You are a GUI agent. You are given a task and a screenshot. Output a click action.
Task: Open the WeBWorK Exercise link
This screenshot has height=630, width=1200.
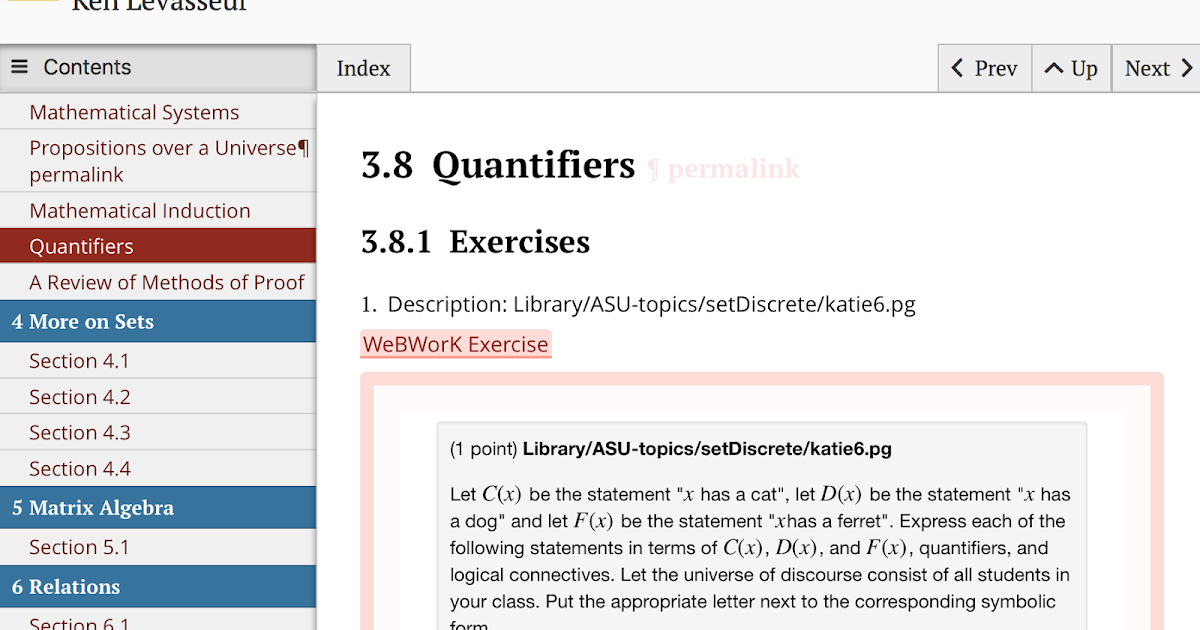[456, 344]
